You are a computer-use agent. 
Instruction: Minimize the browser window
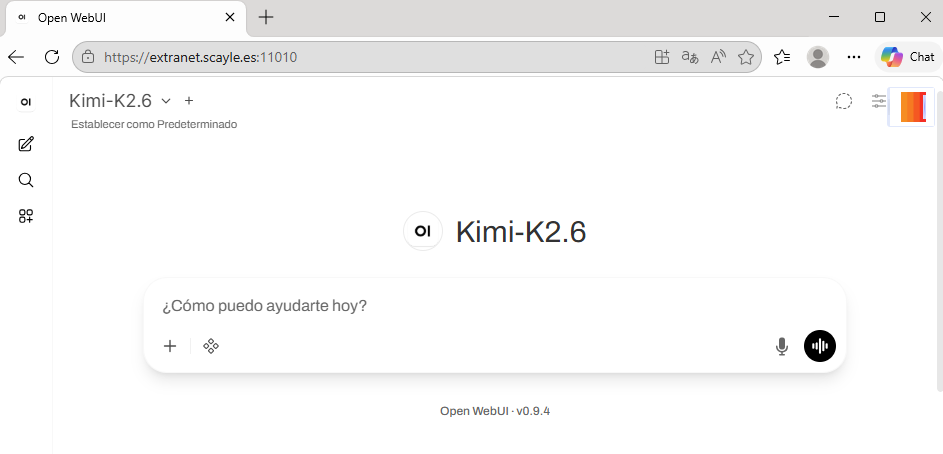coord(834,17)
